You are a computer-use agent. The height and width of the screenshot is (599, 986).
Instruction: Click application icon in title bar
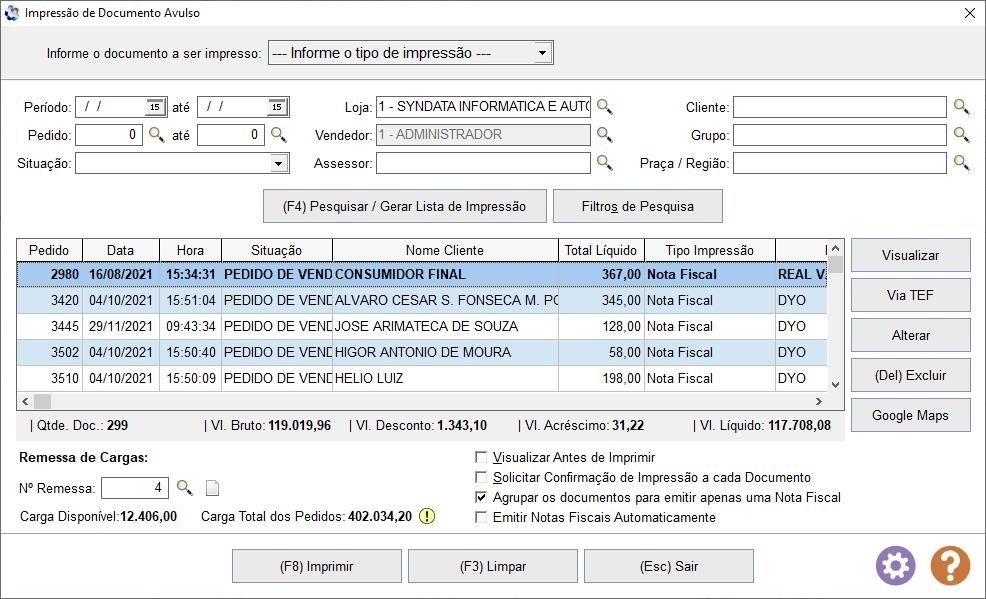tap(11, 13)
